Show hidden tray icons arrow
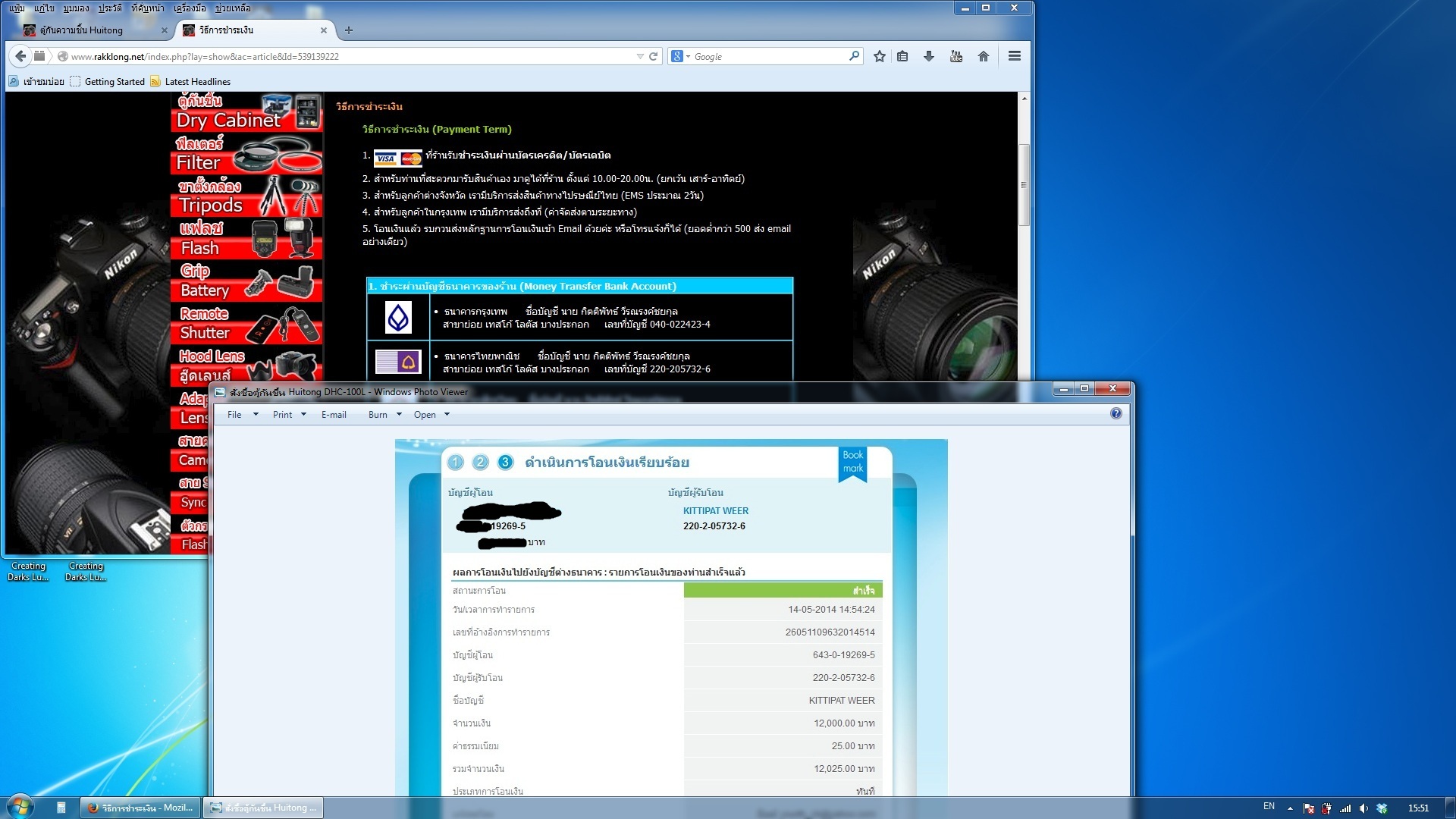This screenshot has width=1456, height=819. (x=1290, y=808)
